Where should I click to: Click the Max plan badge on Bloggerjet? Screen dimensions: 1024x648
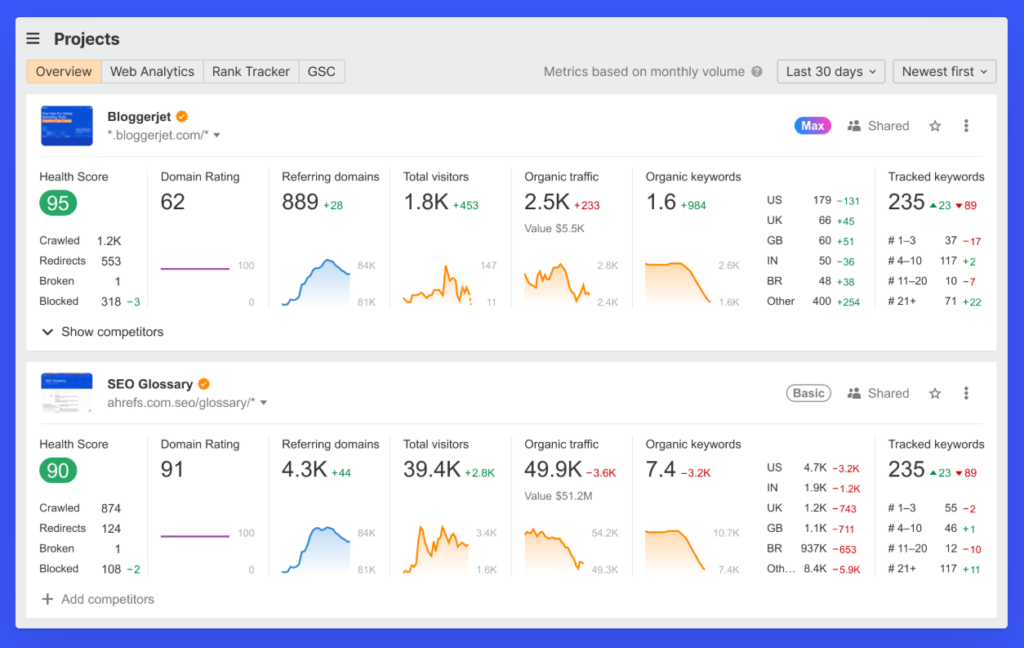click(x=812, y=125)
